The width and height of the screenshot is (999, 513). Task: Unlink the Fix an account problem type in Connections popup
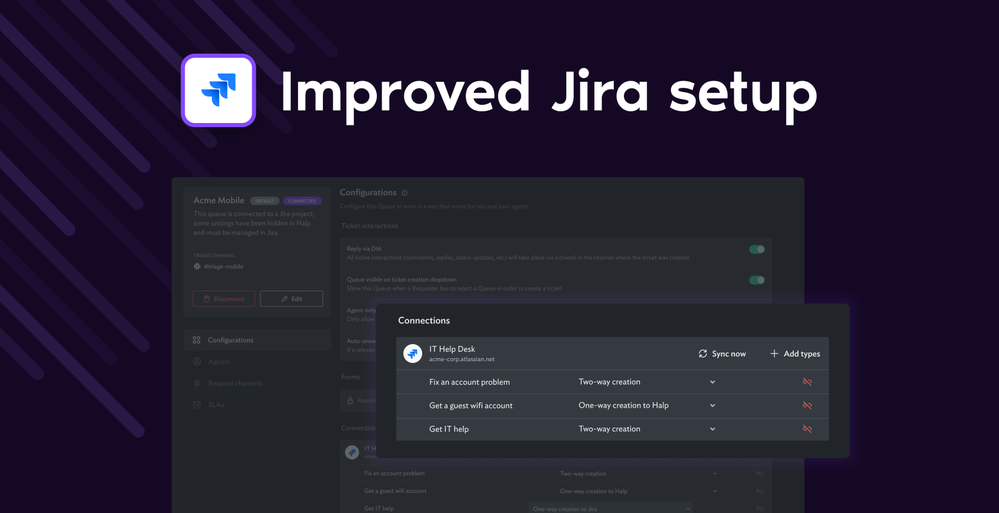point(807,382)
